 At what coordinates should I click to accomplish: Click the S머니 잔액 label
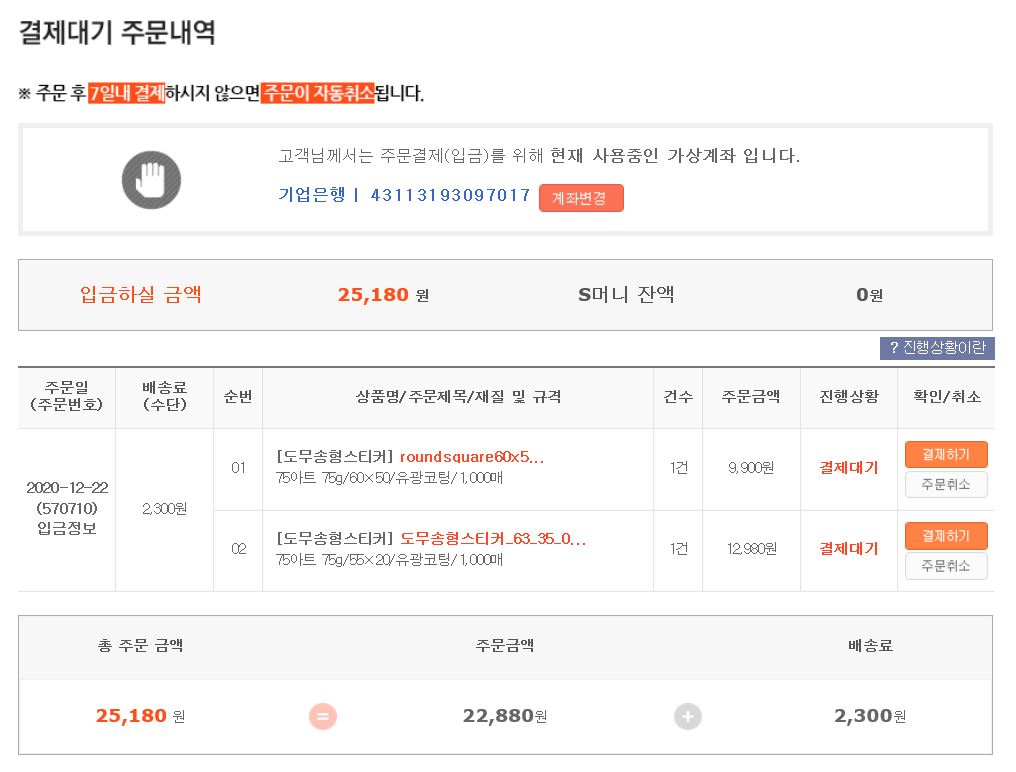coord(626,295)
